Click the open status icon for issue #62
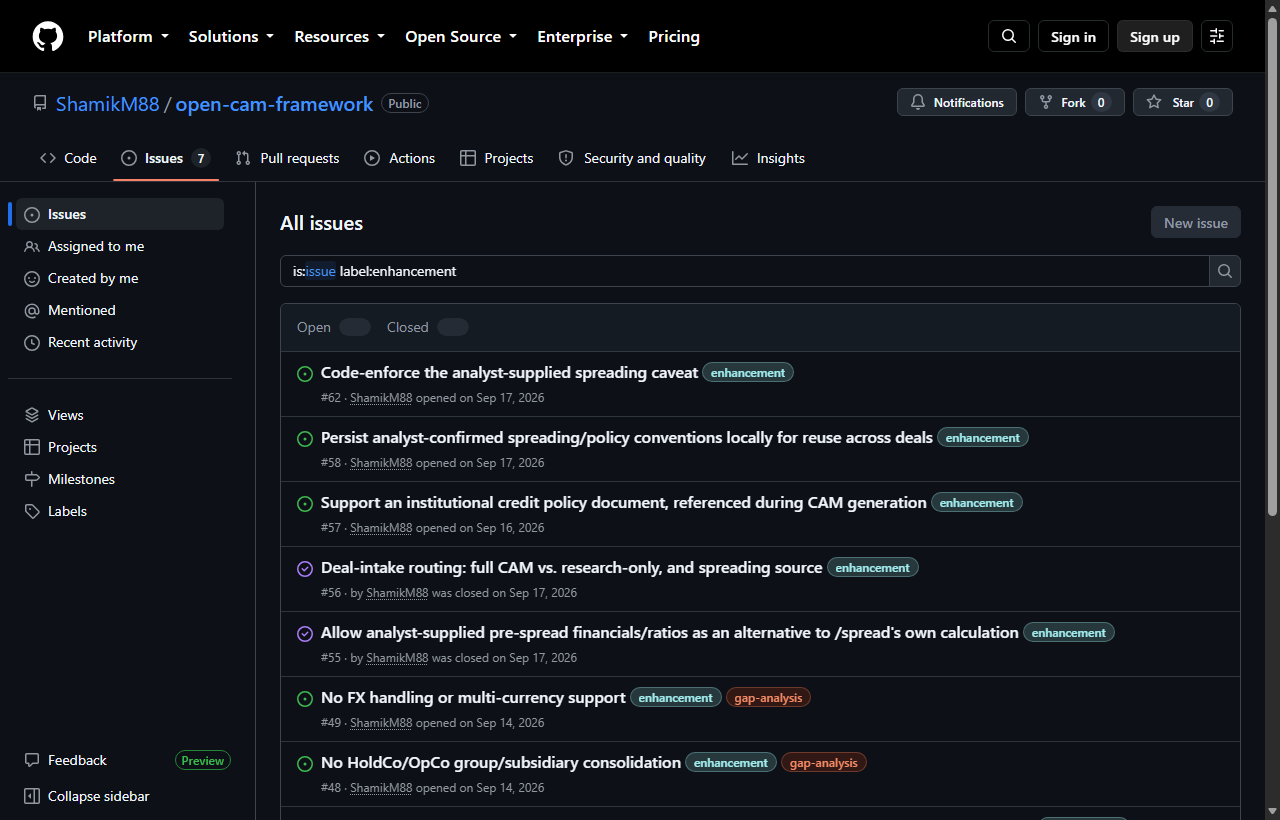The width and height of the screenshot is (1280, 820). pos(305,374)
